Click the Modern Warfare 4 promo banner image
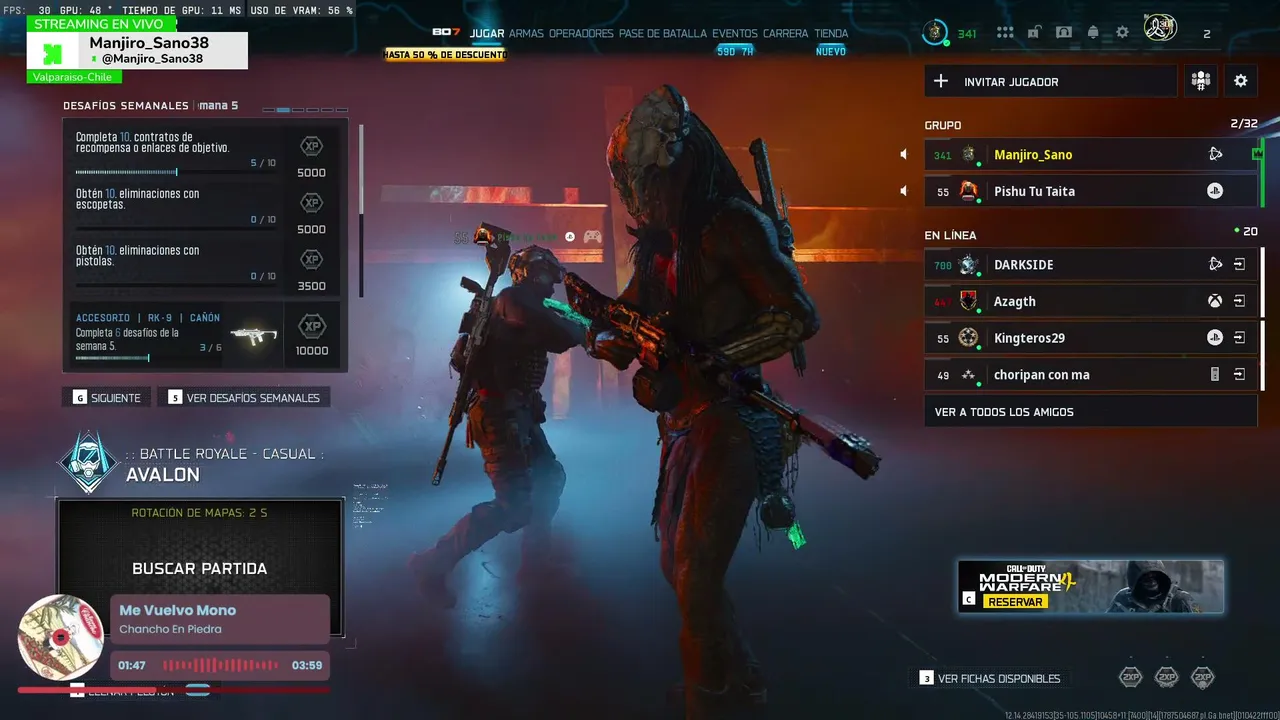Viewport: 1280px width, 720px height. [1091, 586]
